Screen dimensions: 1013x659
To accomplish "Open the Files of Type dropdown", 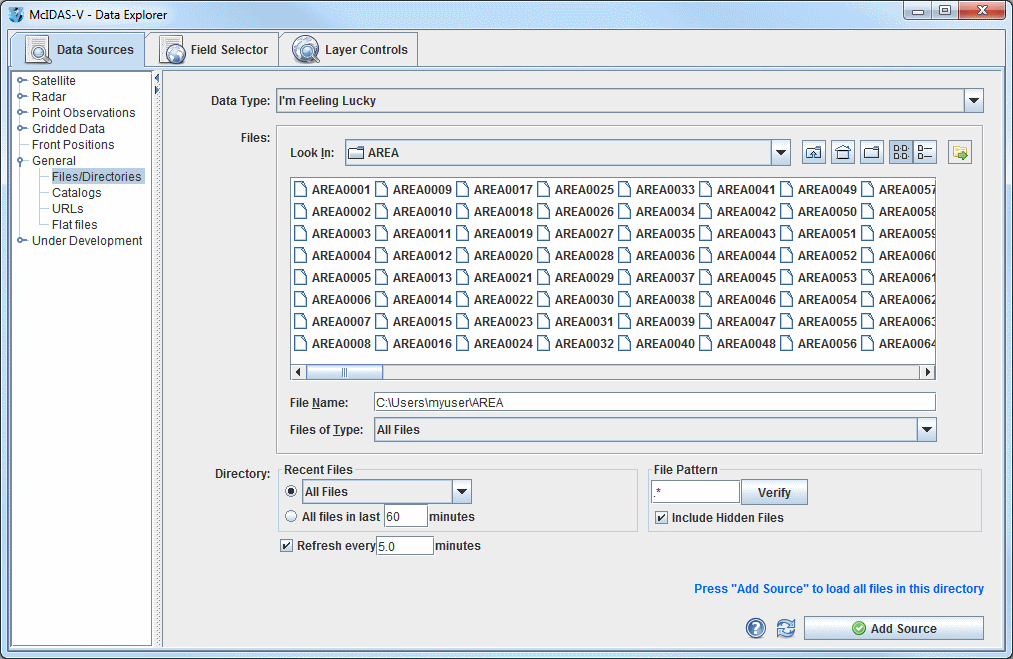I will point(926,430).
